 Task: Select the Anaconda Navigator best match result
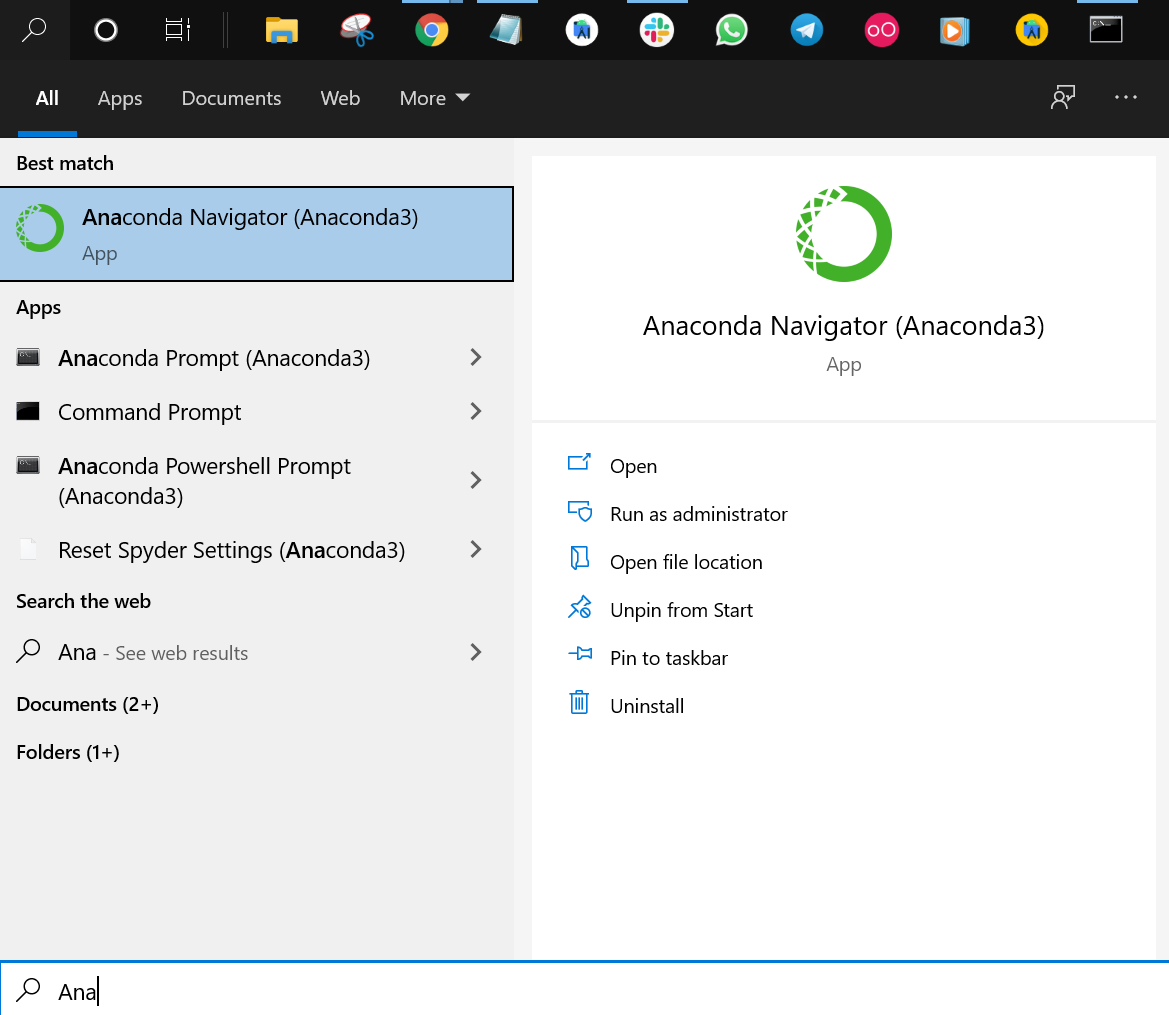256,234
